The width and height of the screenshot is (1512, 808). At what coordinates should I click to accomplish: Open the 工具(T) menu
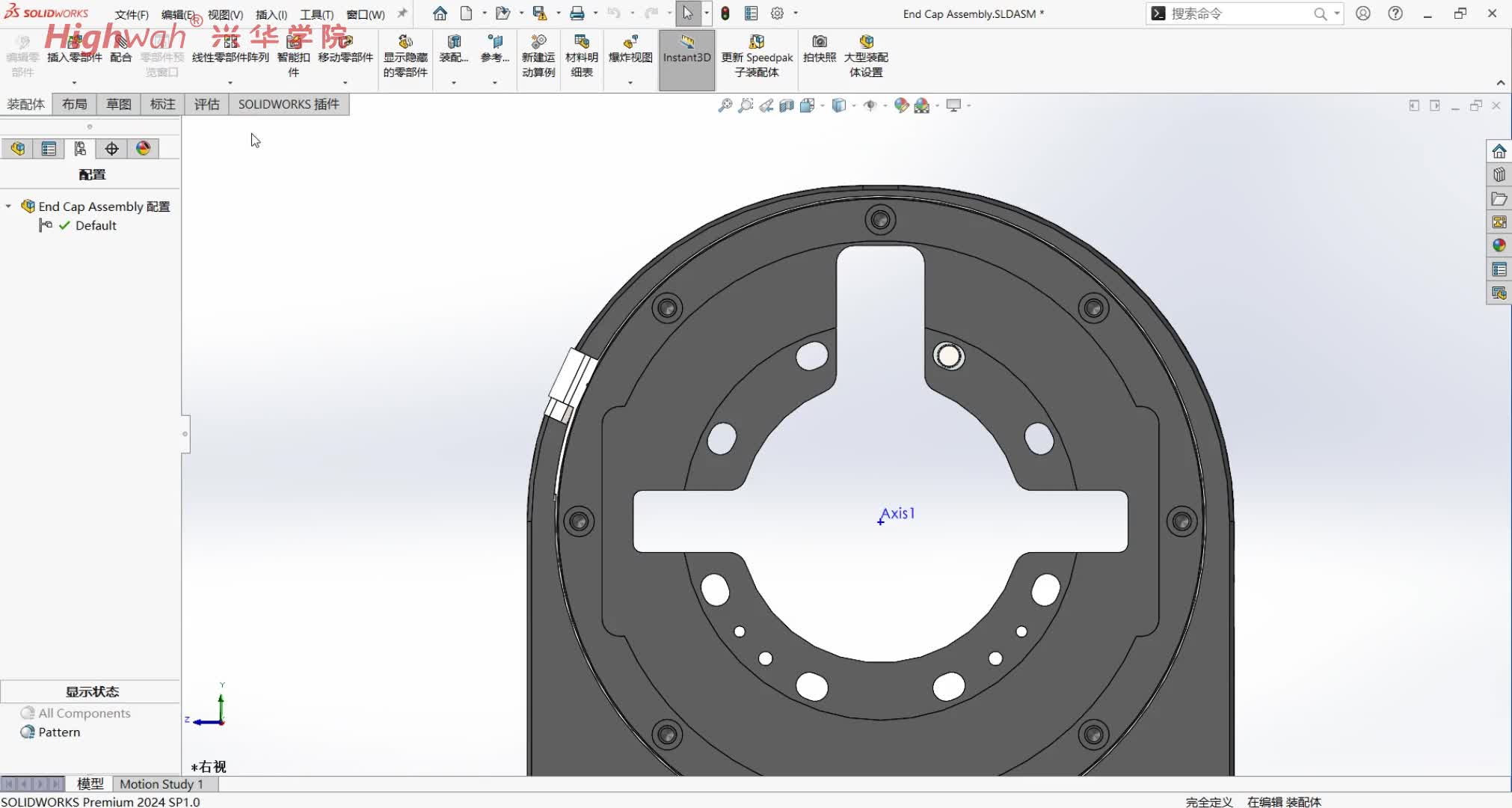coord(316,14)
